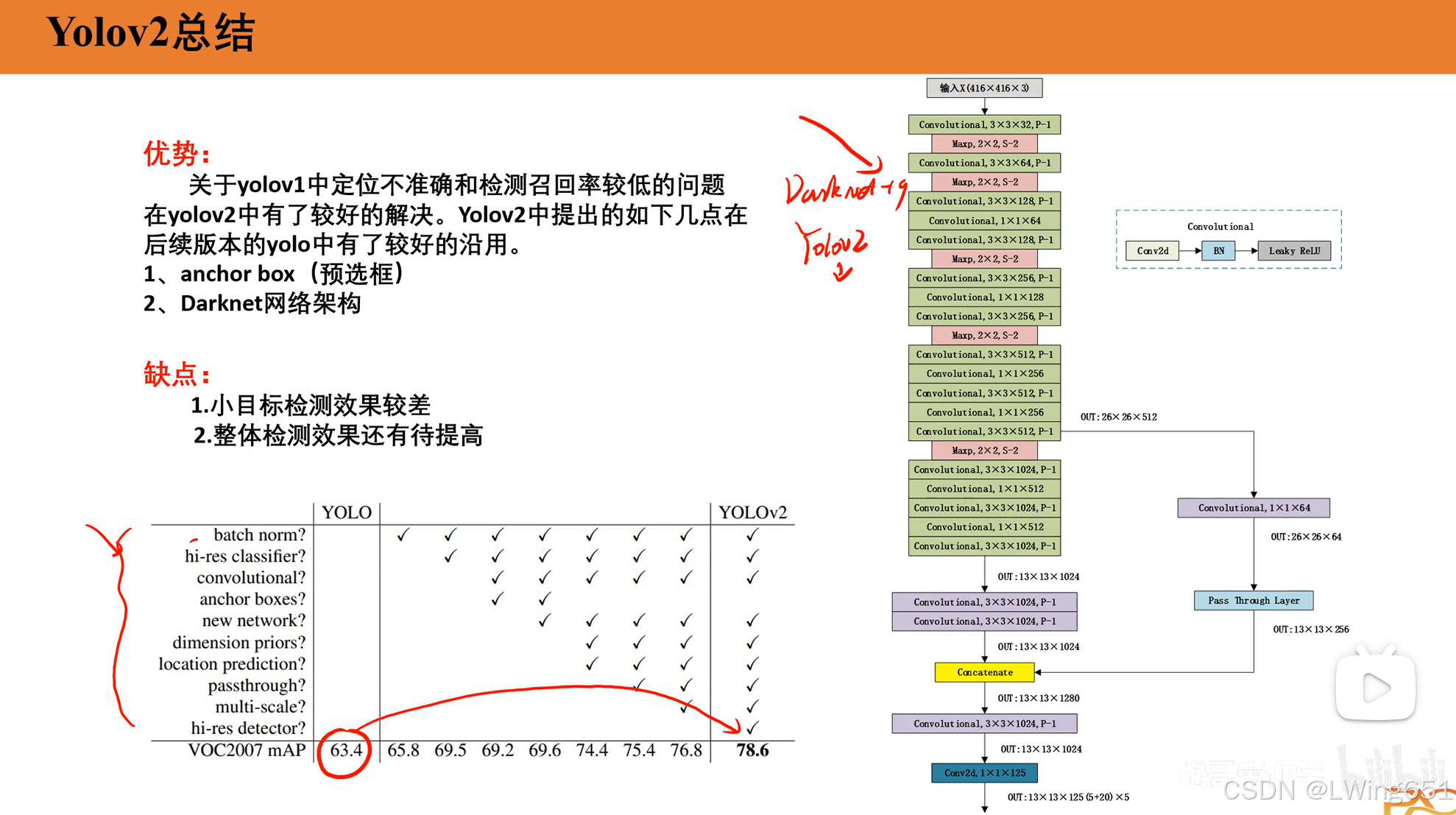Click the video play button overlay
Screen dimensions: 1456x815
coord(1375,687)
